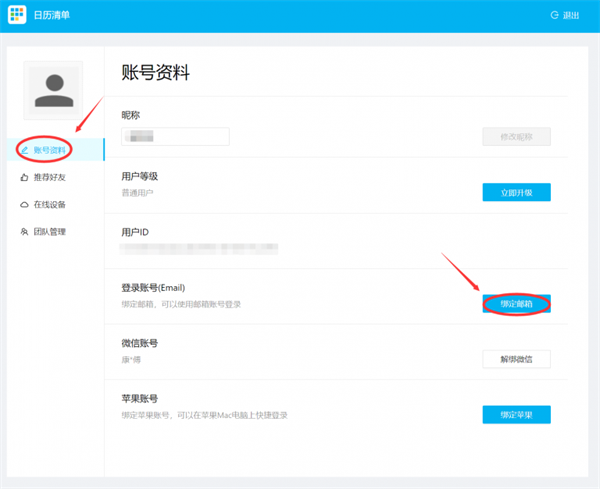
Task: Select the 账号资料 sidebar tab
Action: pos(50,150)
